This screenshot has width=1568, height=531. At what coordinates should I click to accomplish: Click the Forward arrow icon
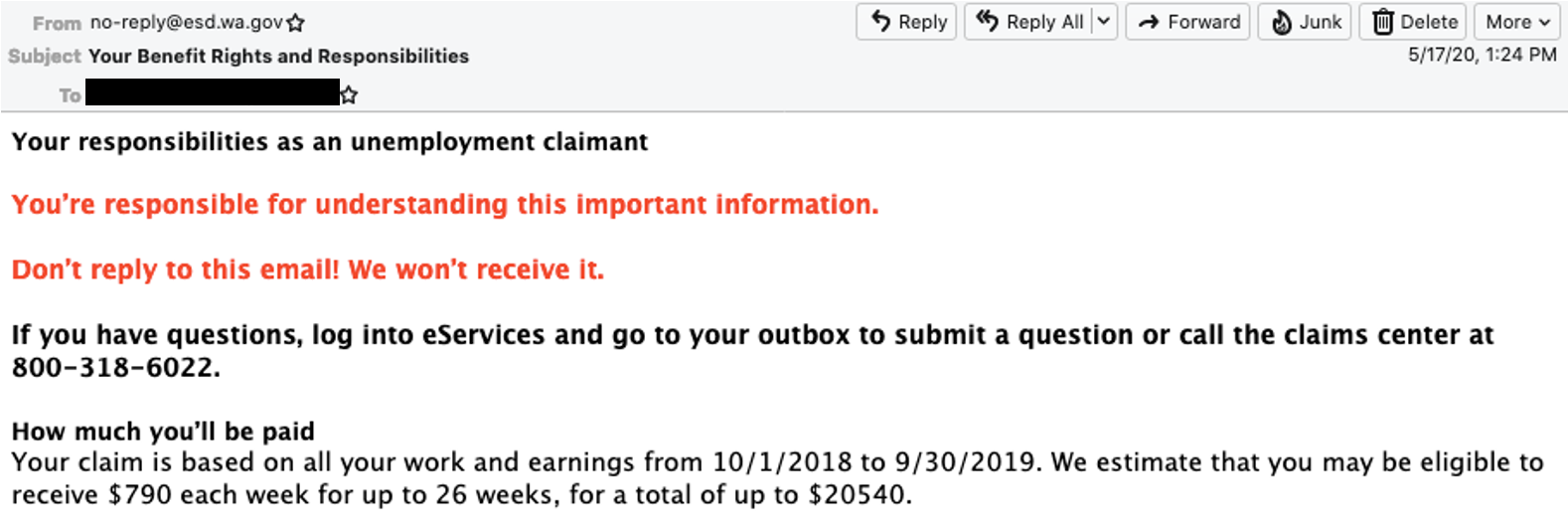(1149, 22)
